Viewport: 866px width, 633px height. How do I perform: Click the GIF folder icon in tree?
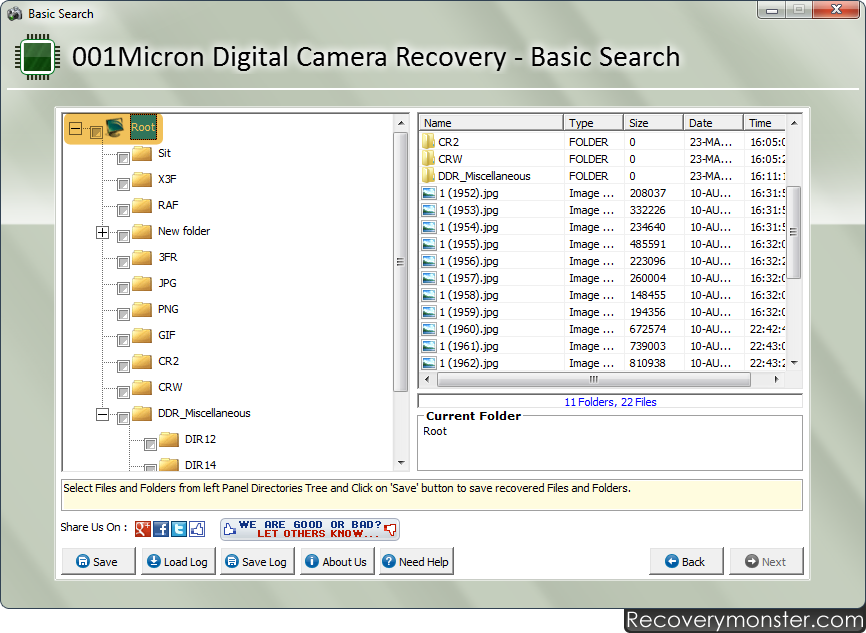(142, 335)
